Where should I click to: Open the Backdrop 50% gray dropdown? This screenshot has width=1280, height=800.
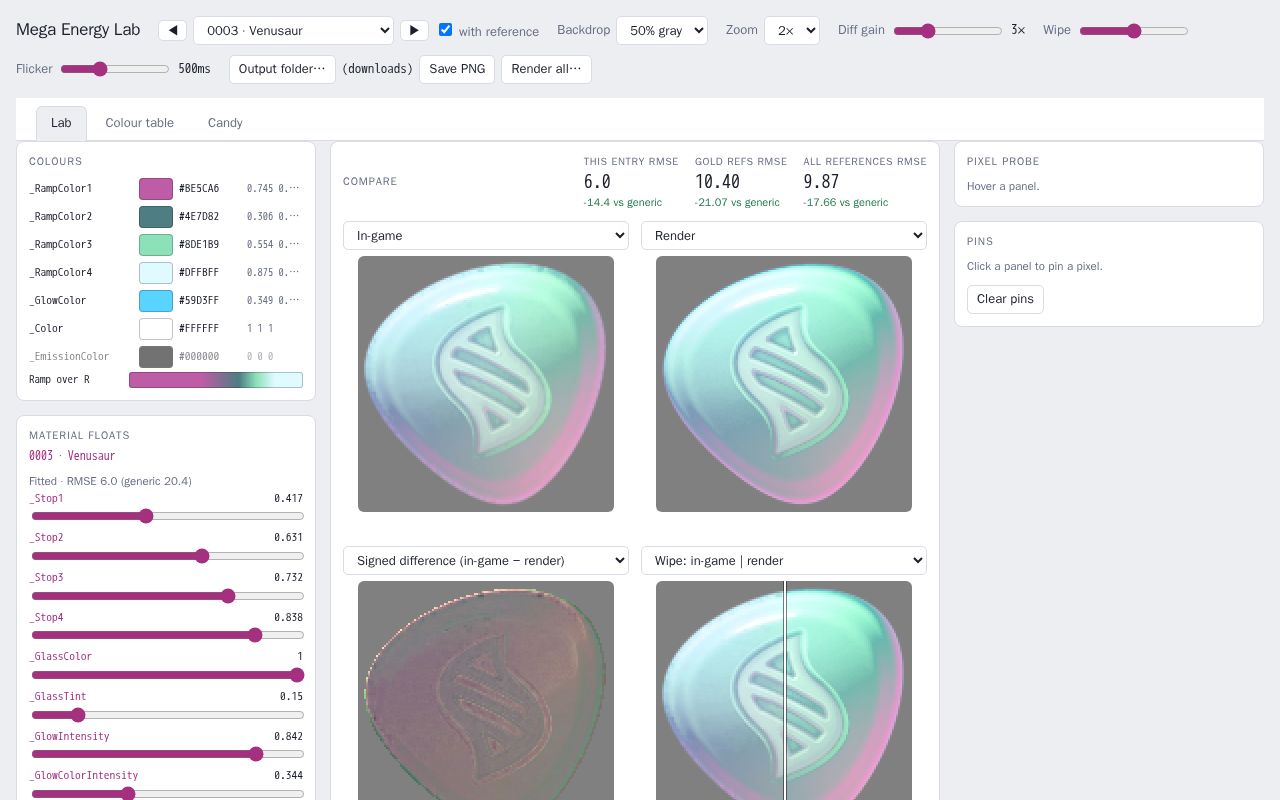point(662,30)
